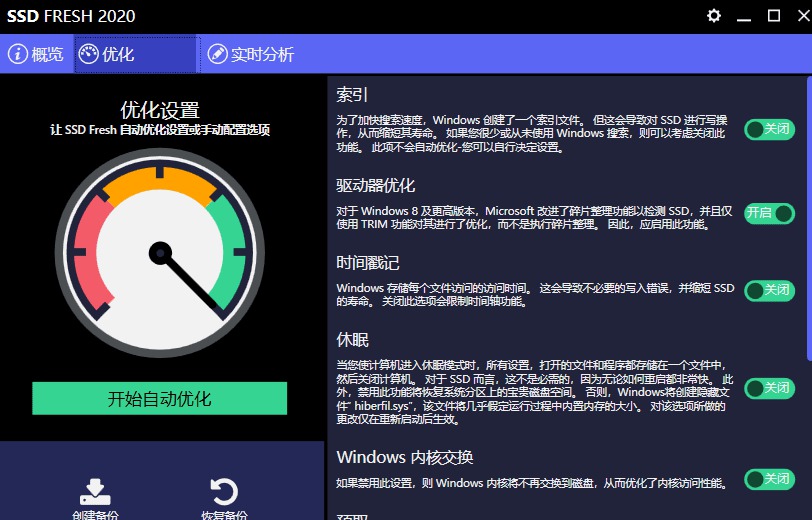
Task: Click the 恢复备份 restore arrow icon
Action: (x=224, y=492)
